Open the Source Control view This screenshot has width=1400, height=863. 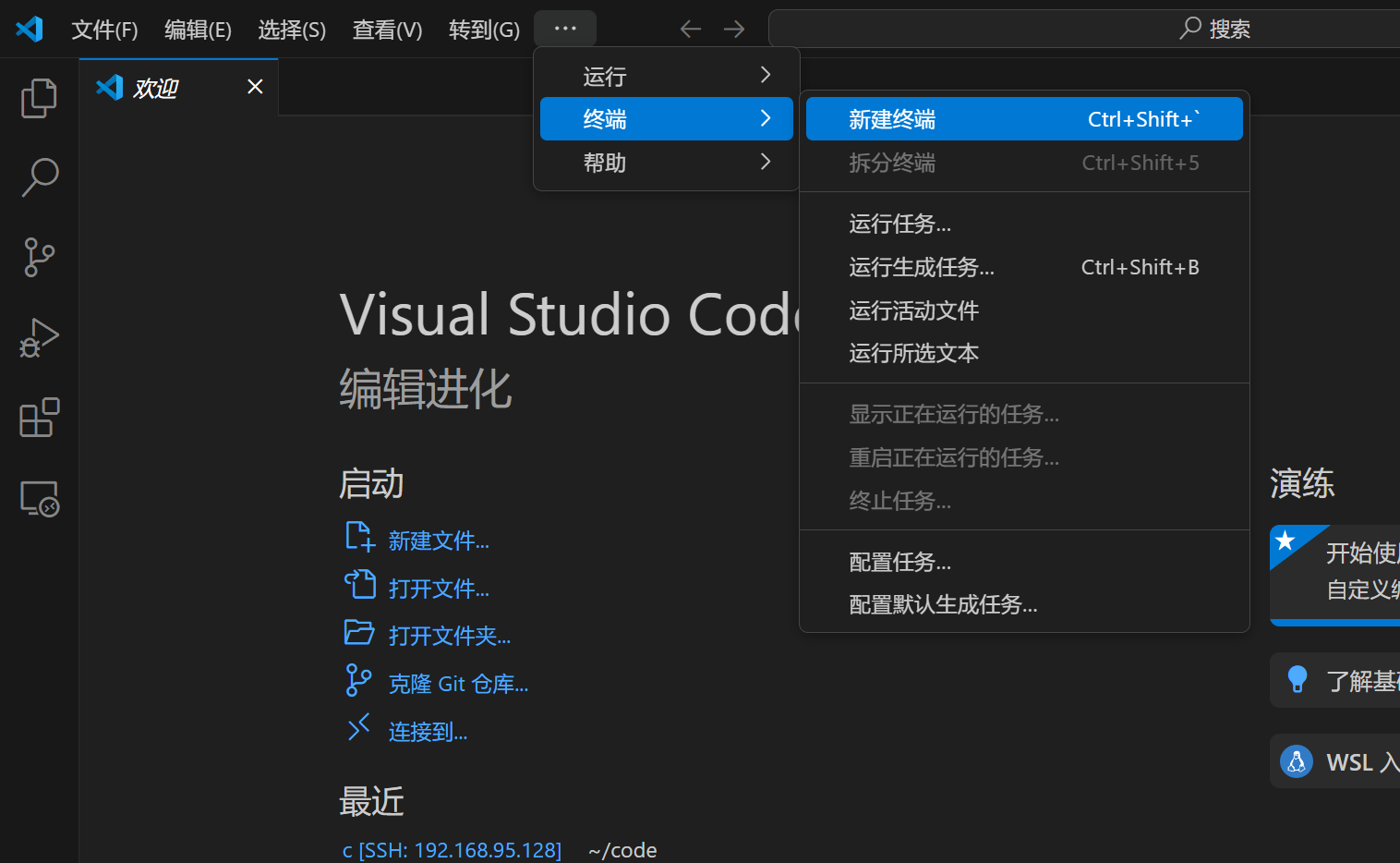[39, 257]
